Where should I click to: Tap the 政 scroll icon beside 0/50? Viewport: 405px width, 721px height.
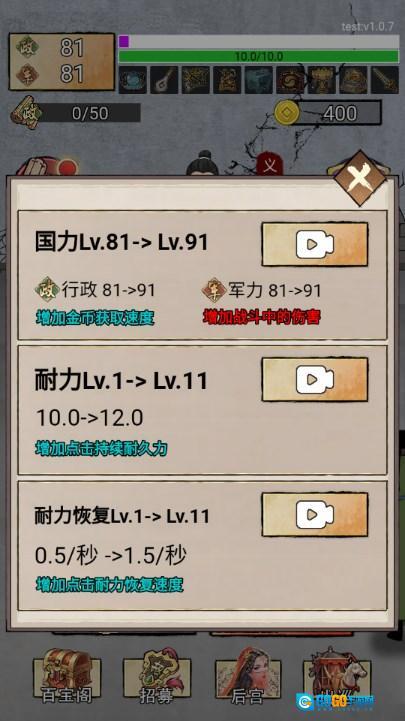(x=27, y=112)
